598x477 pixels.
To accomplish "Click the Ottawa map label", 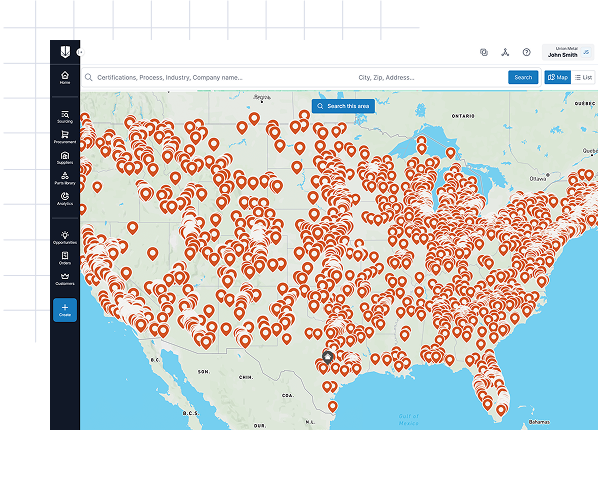I will [537, 178].
